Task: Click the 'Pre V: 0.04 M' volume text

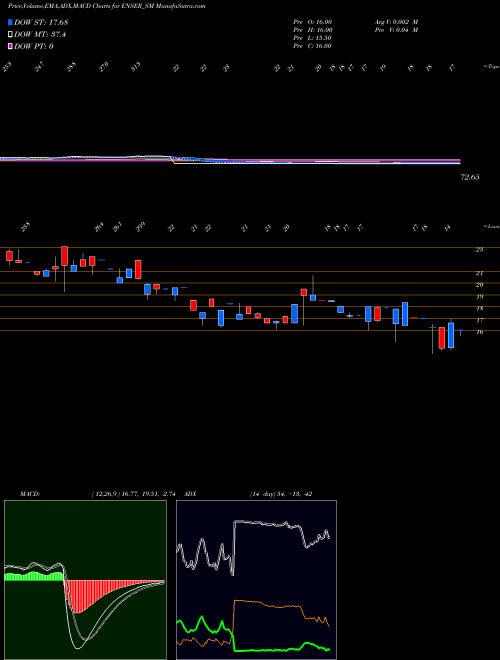Action: (x=396, y=30)
